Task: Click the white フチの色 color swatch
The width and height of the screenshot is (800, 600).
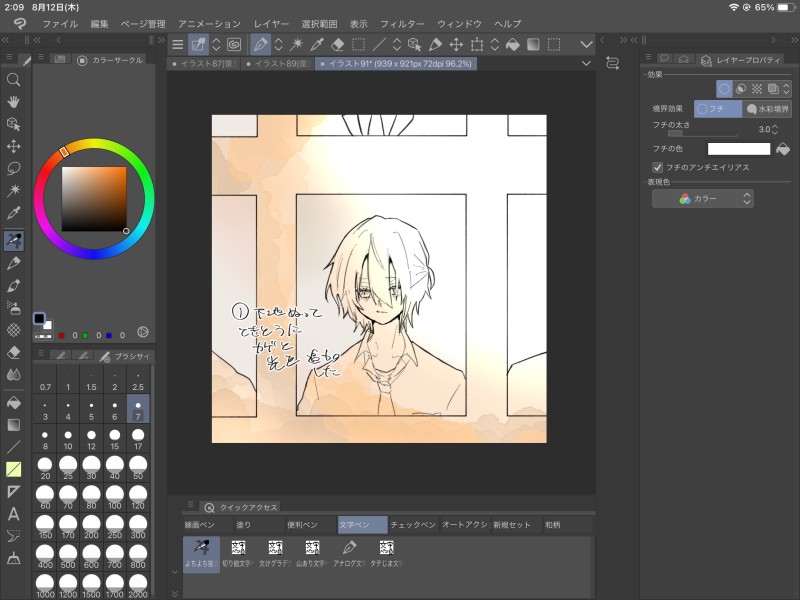Action: click(739, 149)
